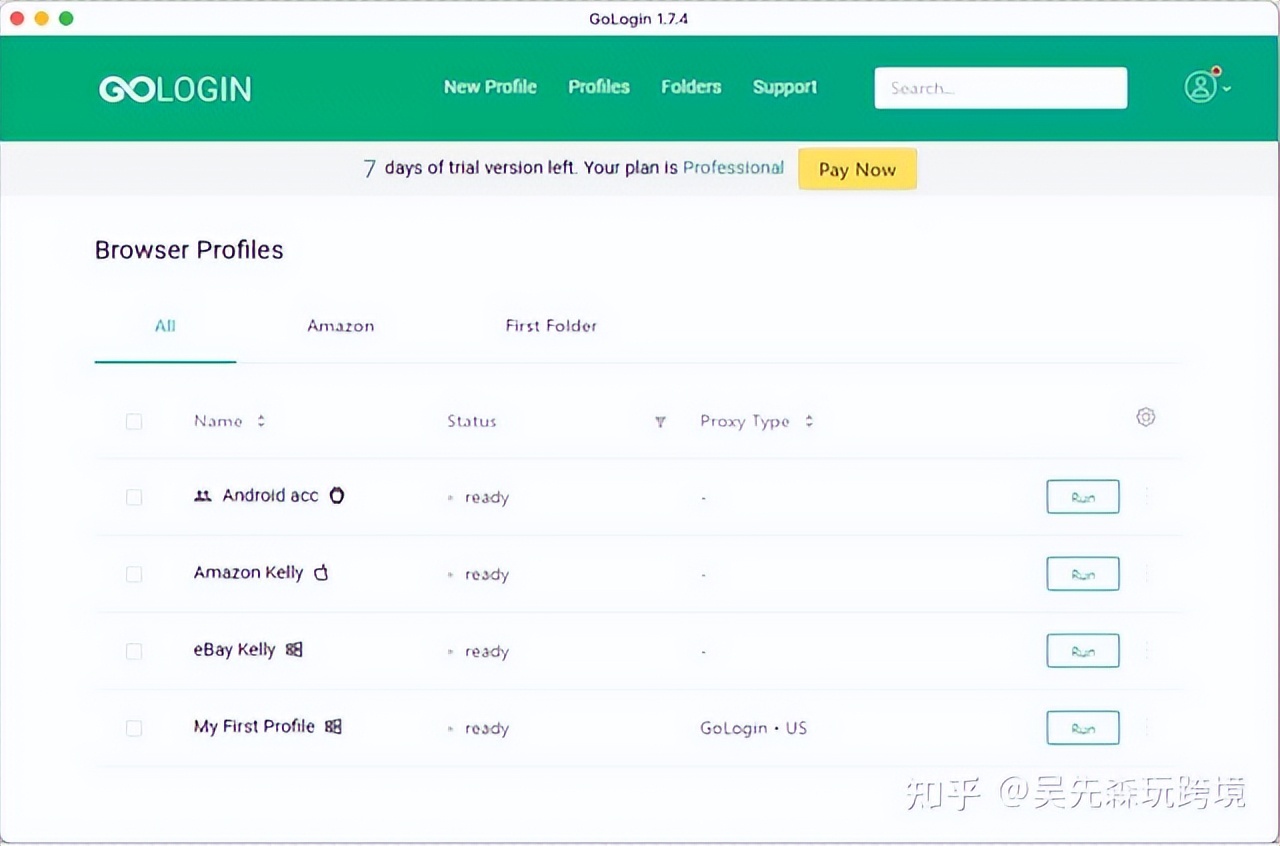Click the Windows icon on My First Profile
Image resolution: width=1280 pixels, height=846 pixels.
click(333, 726)
